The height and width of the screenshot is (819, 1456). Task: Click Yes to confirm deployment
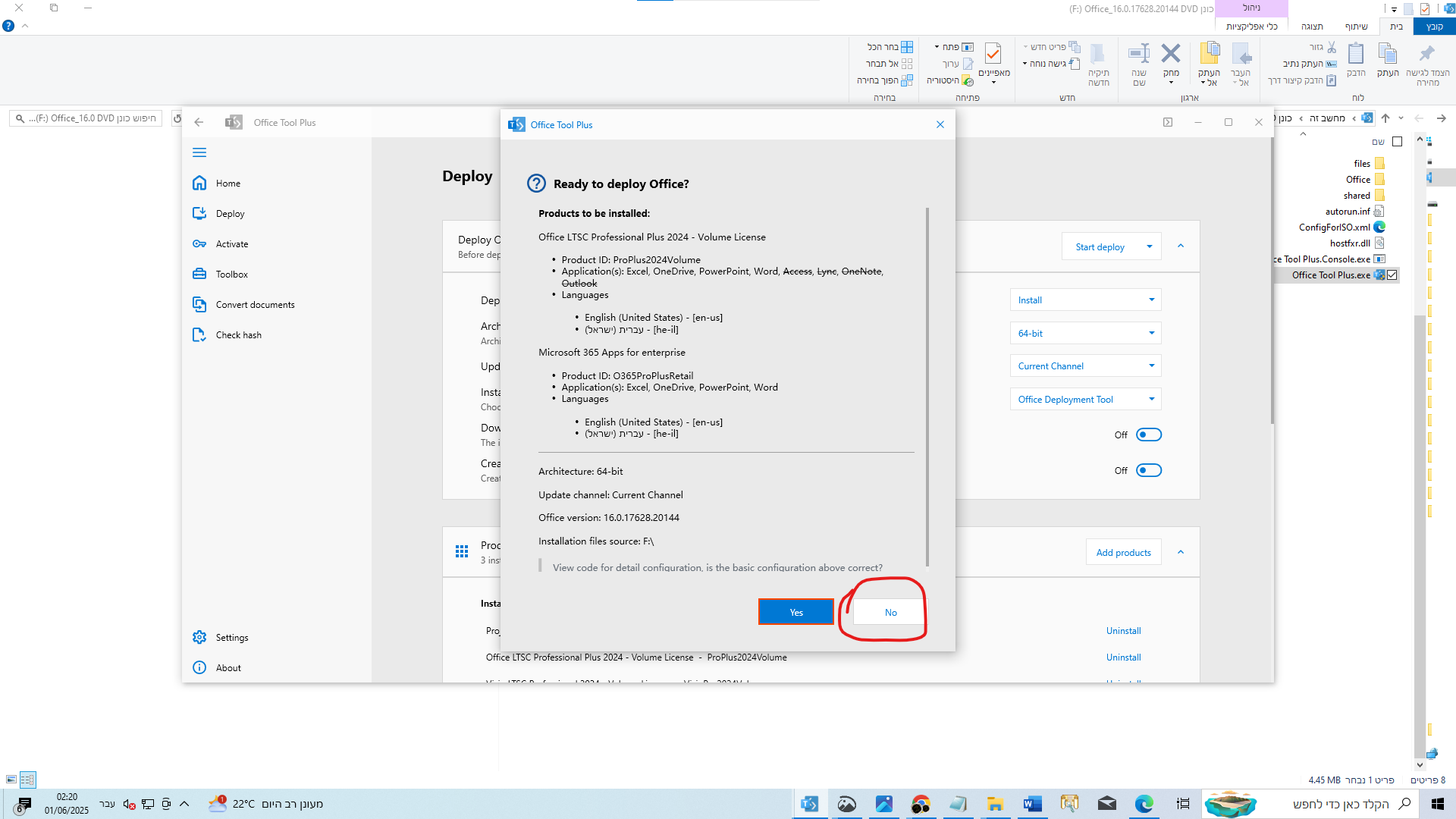[796, 612]
